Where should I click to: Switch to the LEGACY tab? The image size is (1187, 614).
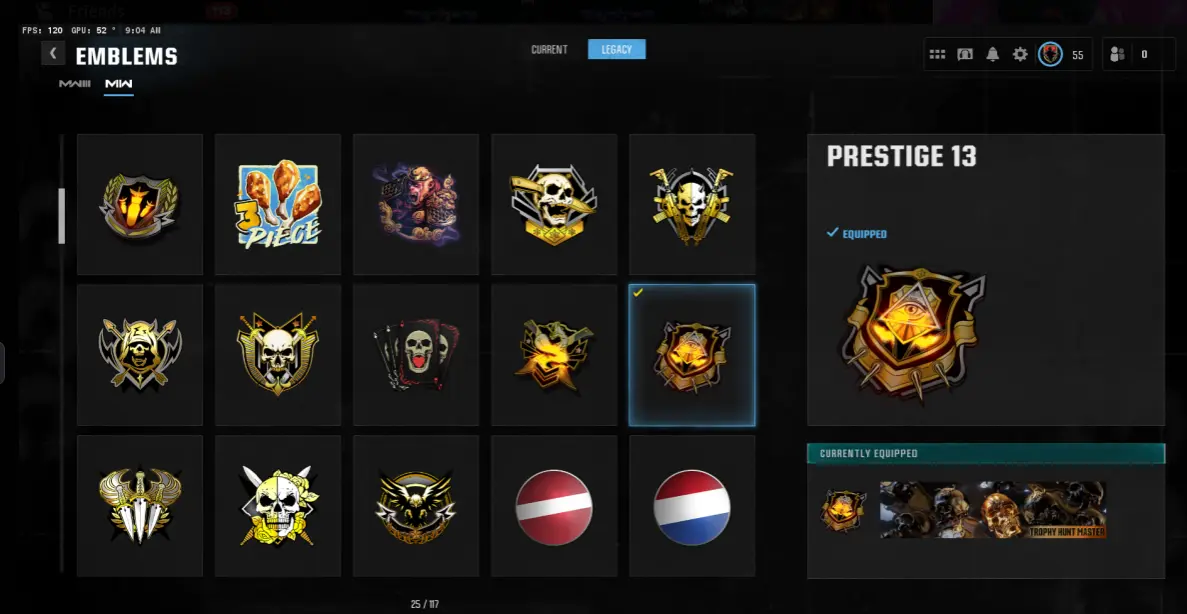point(616,49)
